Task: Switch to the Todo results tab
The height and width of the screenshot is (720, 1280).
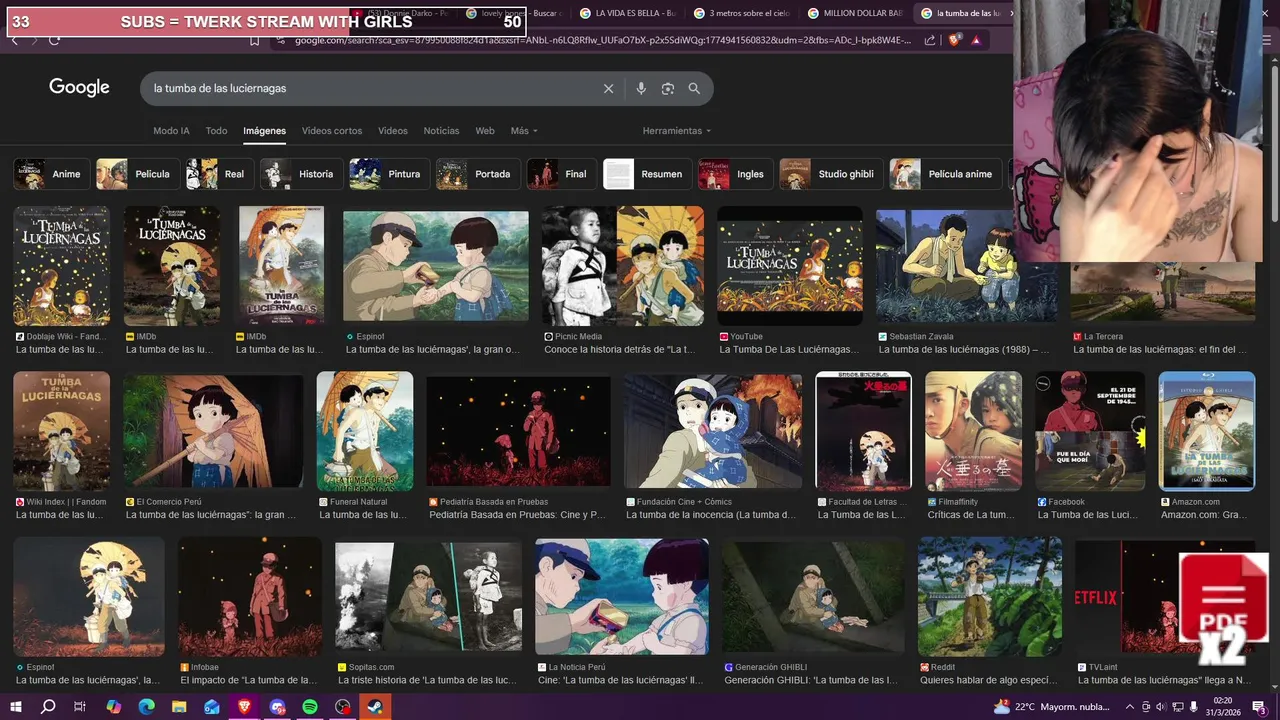Action: pyautogui.click(x=216, y=131)
